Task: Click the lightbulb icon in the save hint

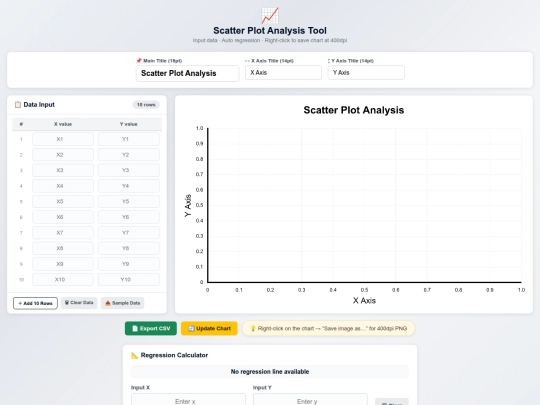Action: coord(253,329)
